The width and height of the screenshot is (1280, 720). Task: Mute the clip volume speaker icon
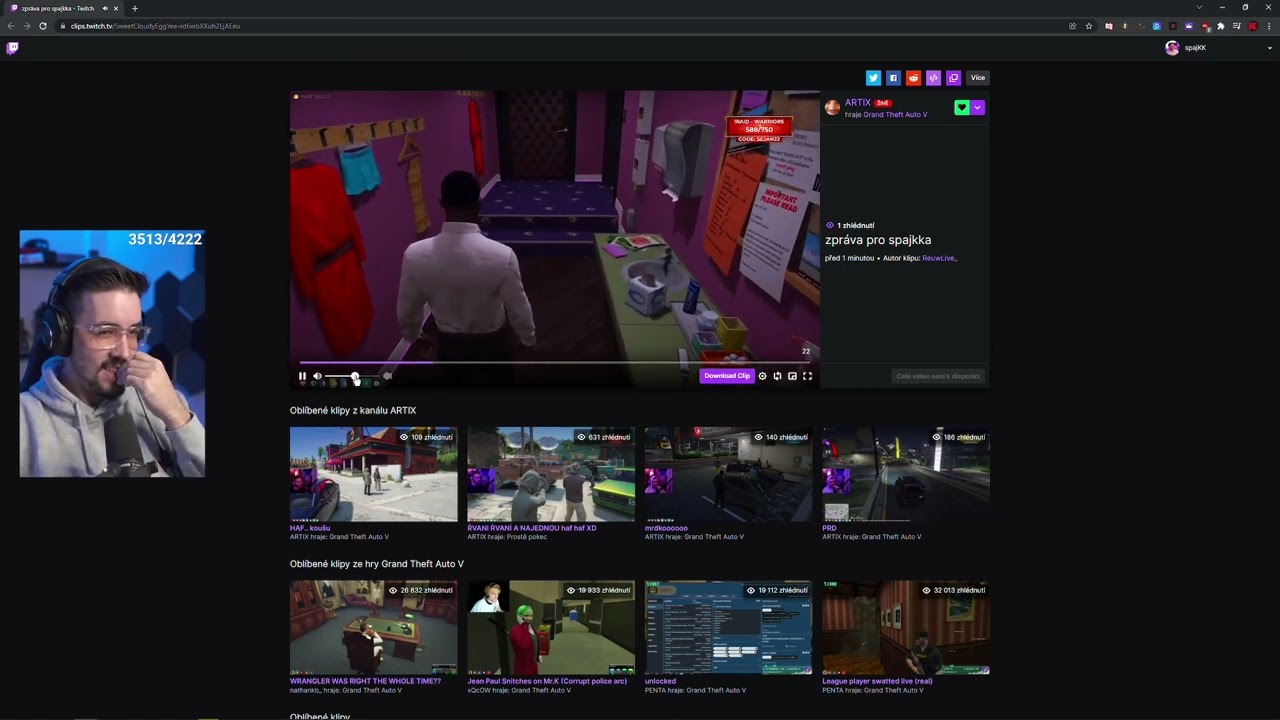pos(317,376)
